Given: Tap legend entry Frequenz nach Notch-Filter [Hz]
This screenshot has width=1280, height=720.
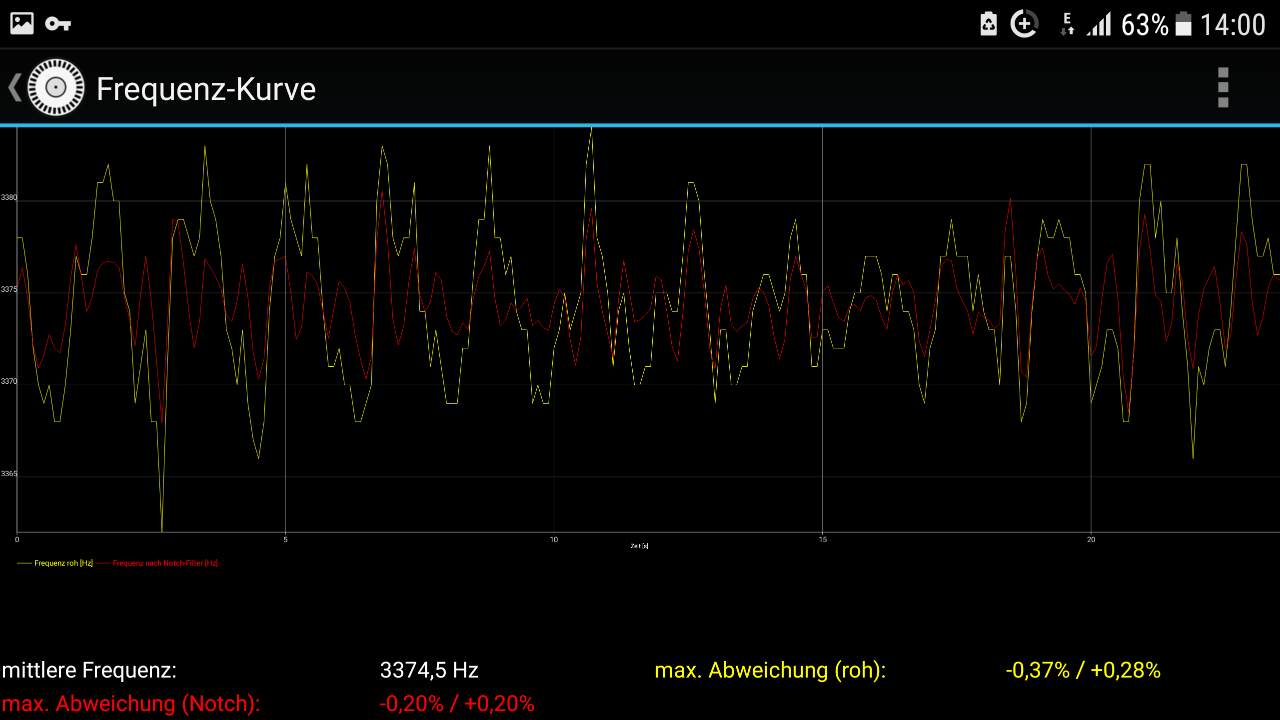Looking at the screenshot, I should click(158, 563).
